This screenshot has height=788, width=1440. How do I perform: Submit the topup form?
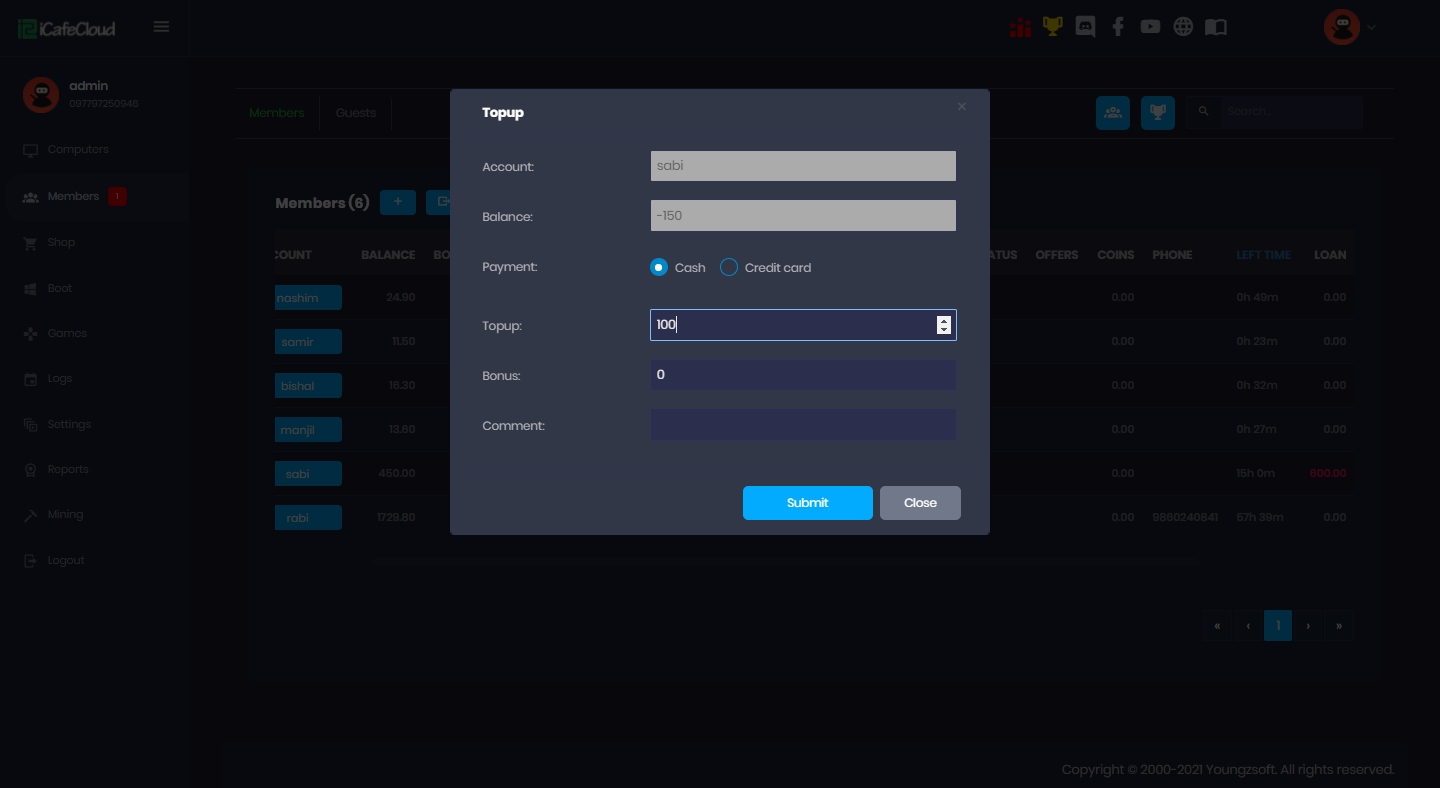tap(807, 503)
